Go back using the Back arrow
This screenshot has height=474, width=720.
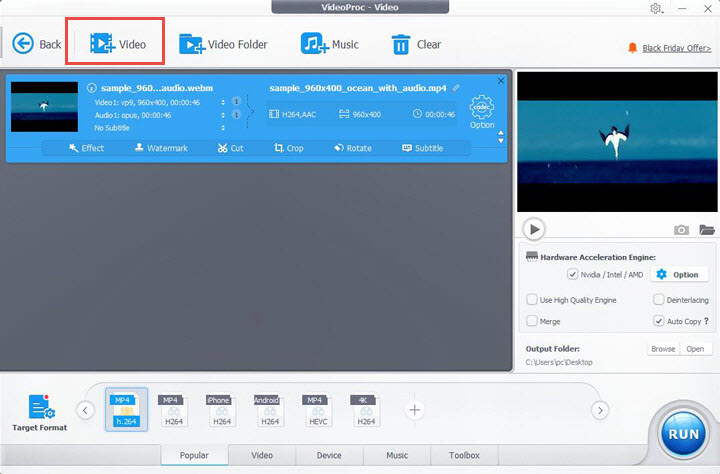coord(36,44)
